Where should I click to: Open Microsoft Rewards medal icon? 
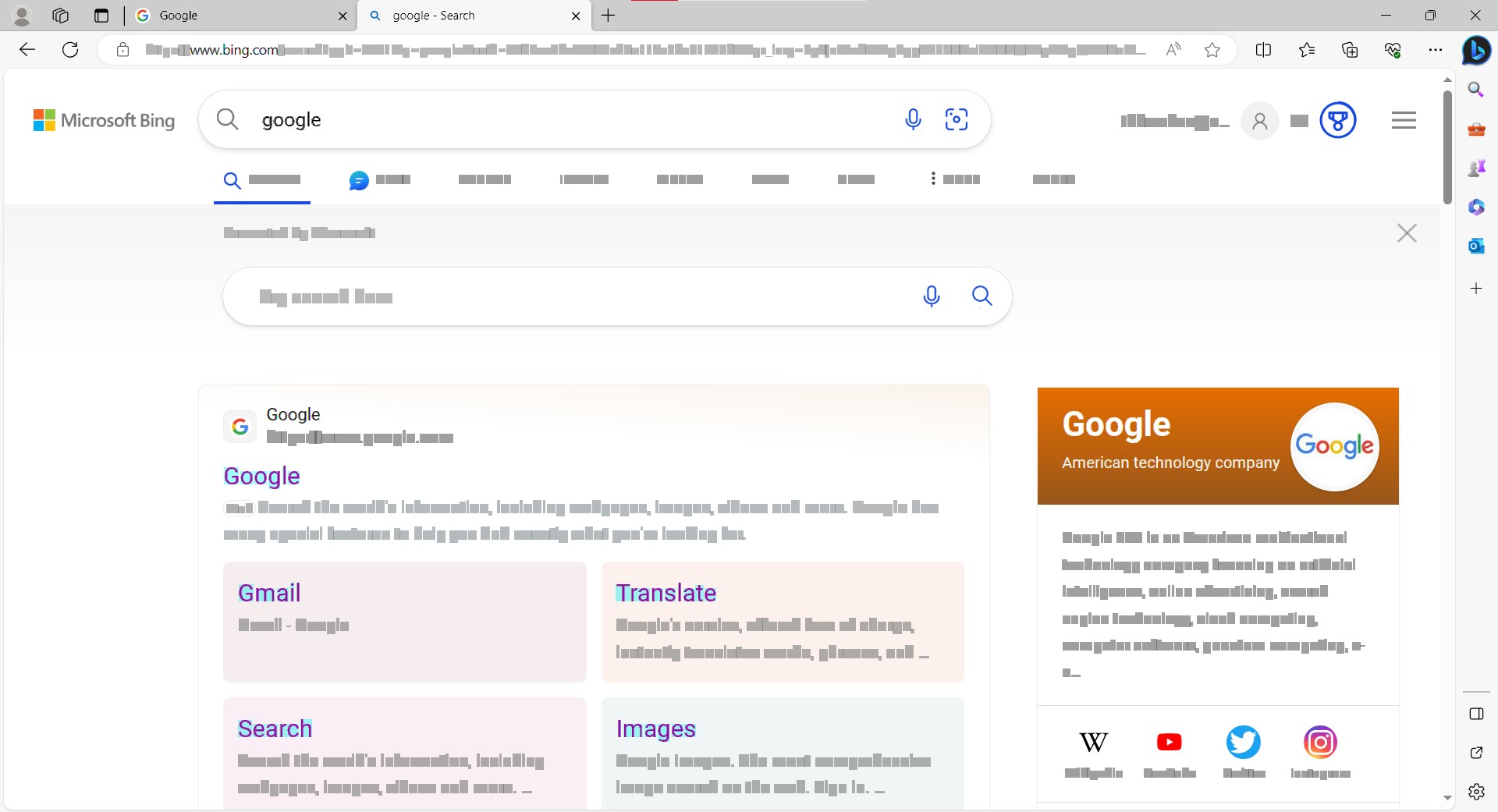1337,120
